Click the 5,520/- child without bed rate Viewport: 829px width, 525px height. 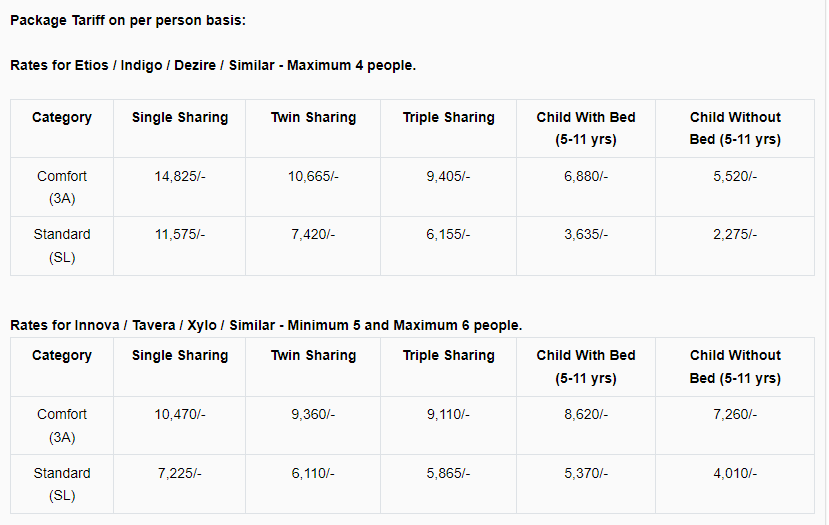click(735, 176)
